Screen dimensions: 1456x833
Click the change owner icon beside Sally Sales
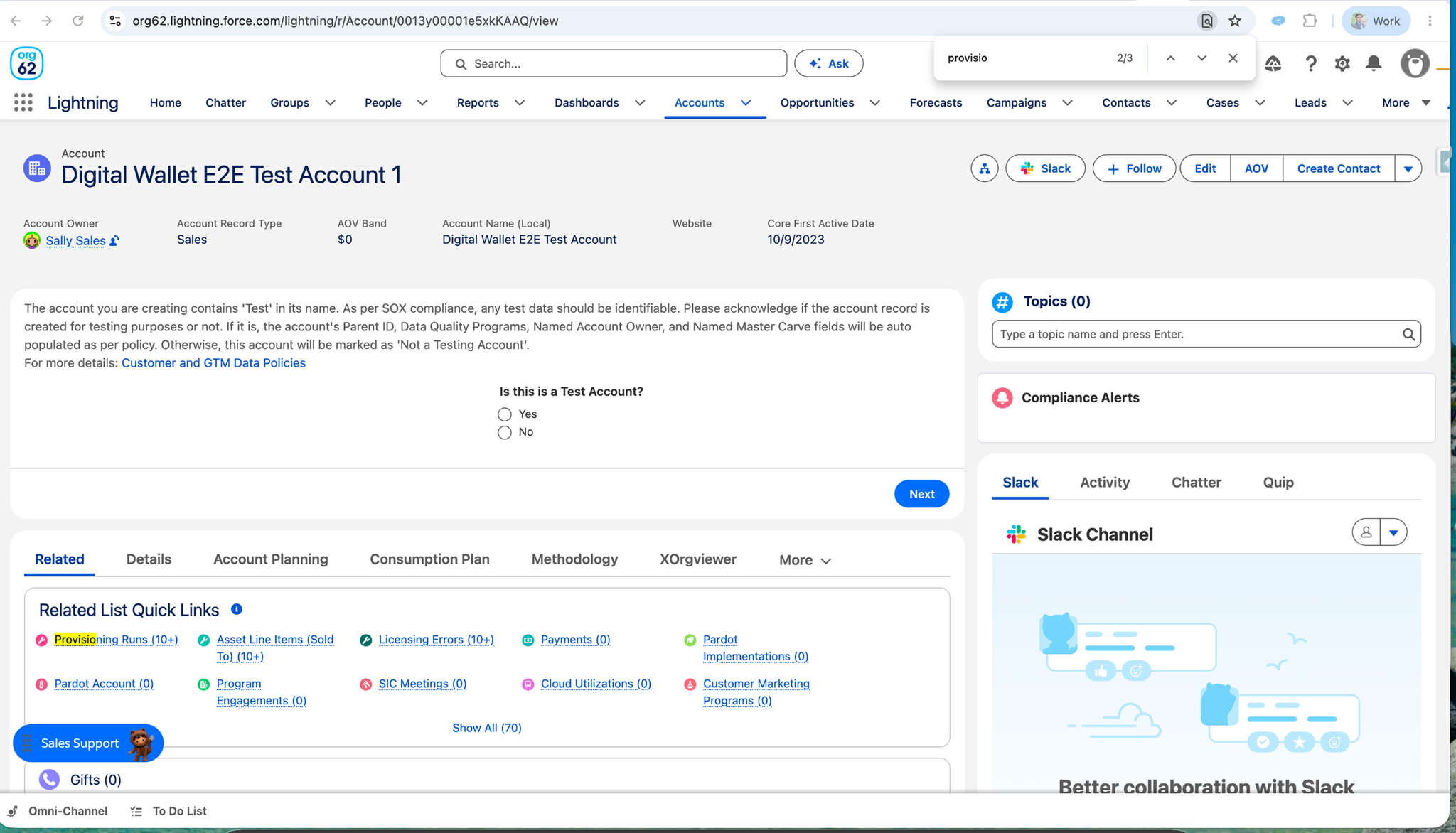(x=114, y=241)
